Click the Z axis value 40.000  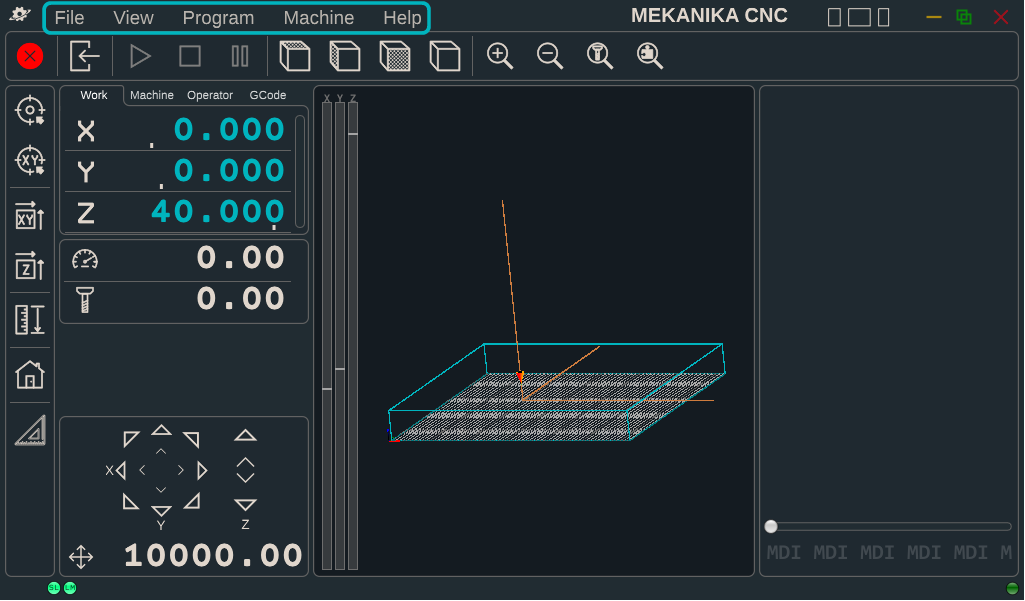pos(218,212)
